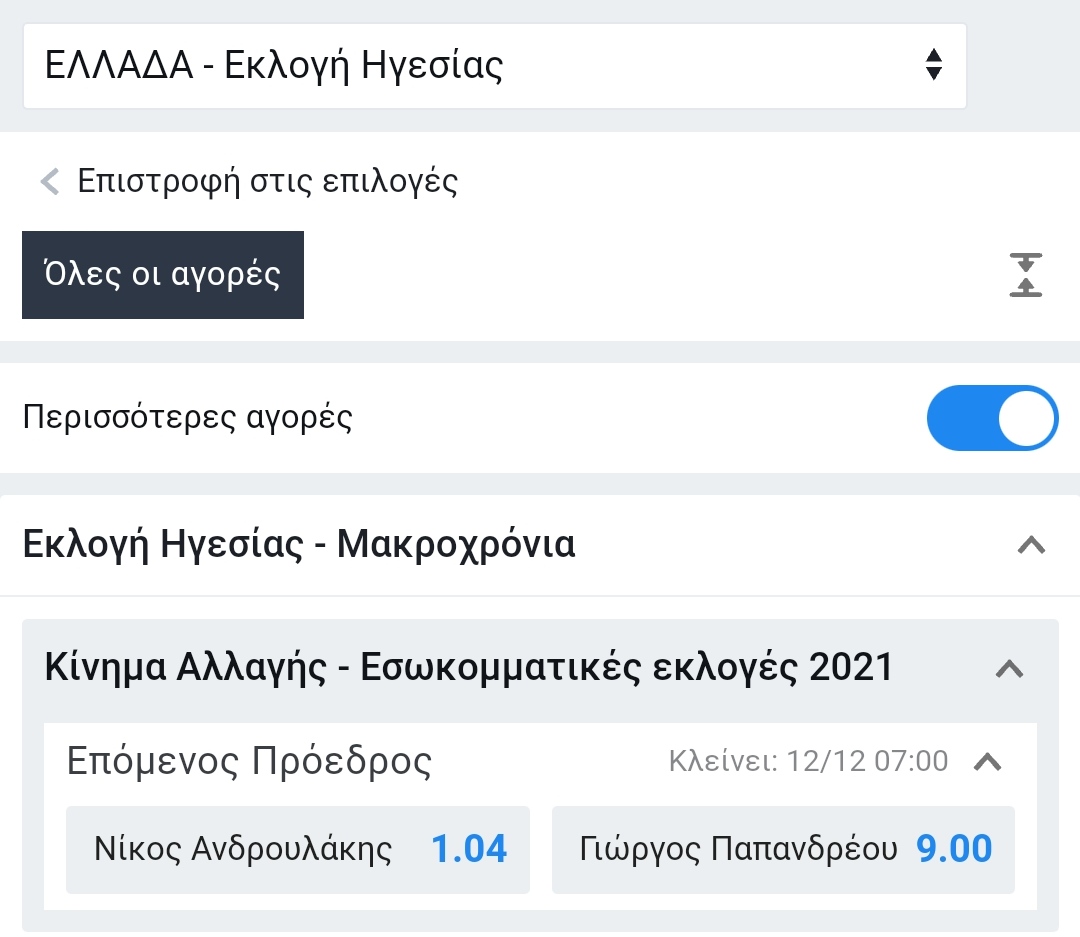Click the Κλείνει: 12/12 07:00 closing time
This screenshot has width=1080, height=937.
808,762
